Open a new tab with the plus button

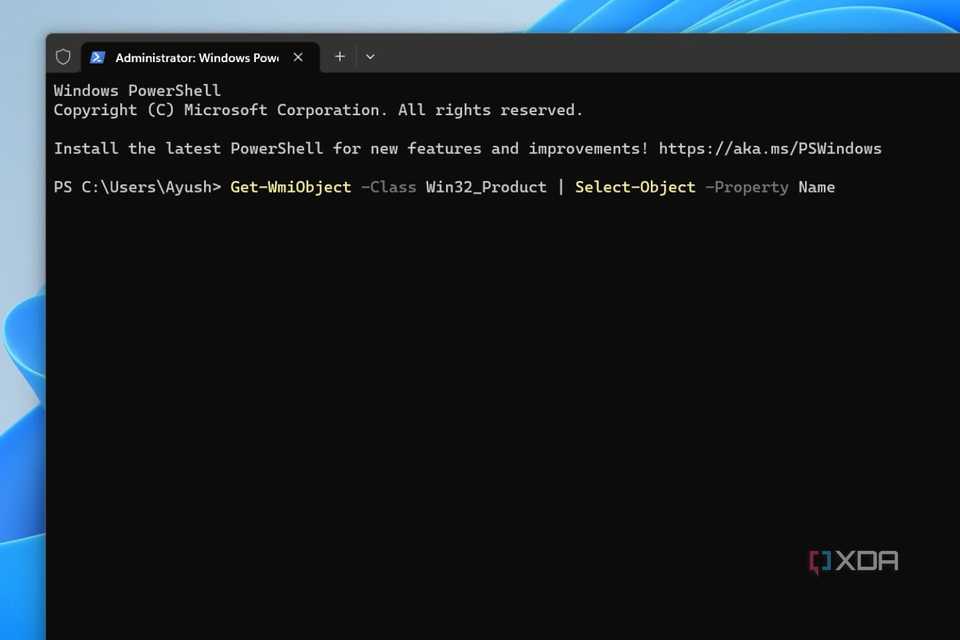tap(340, 57)
